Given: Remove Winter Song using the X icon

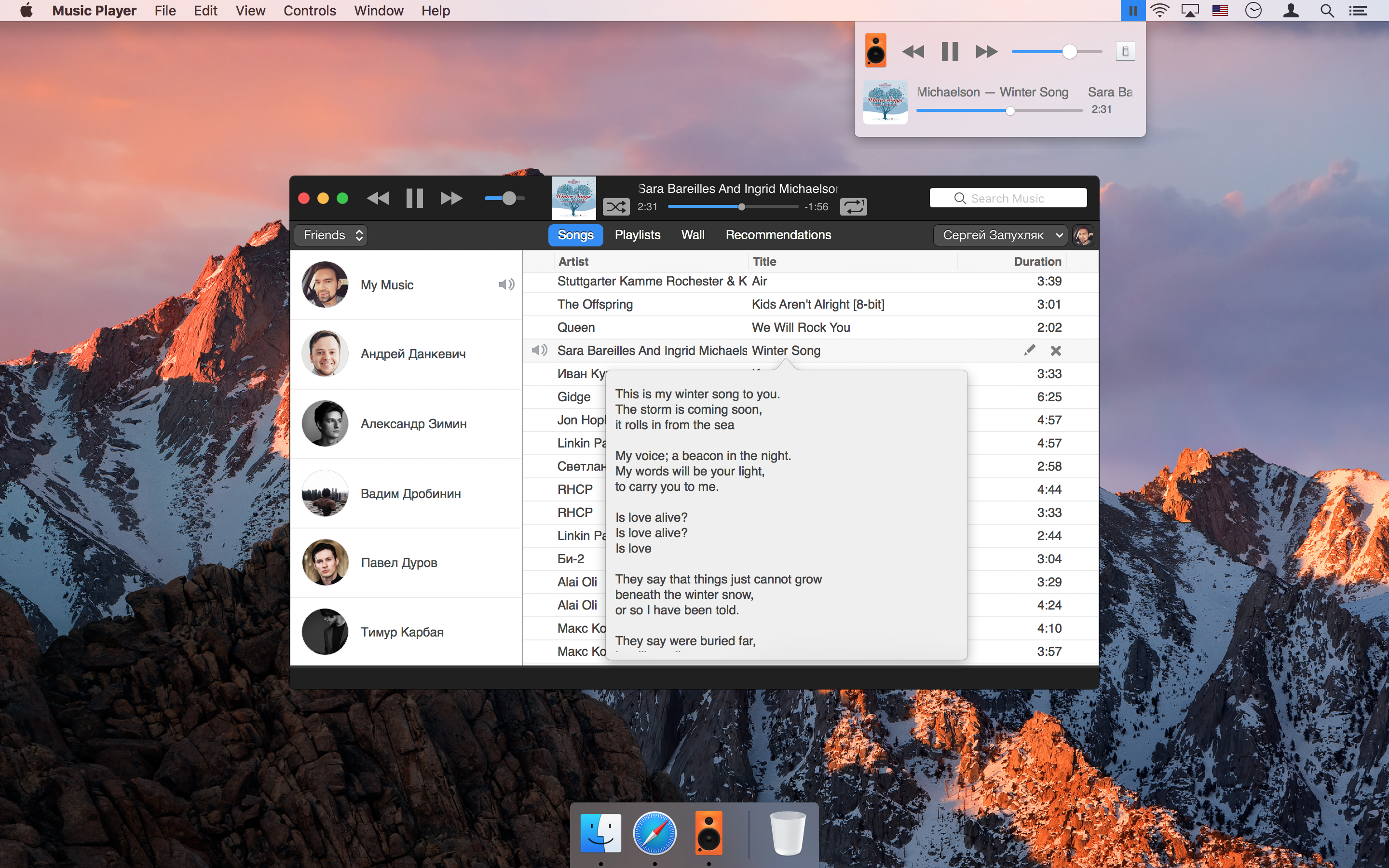Looking at the screenshot, I should 1056,350.
